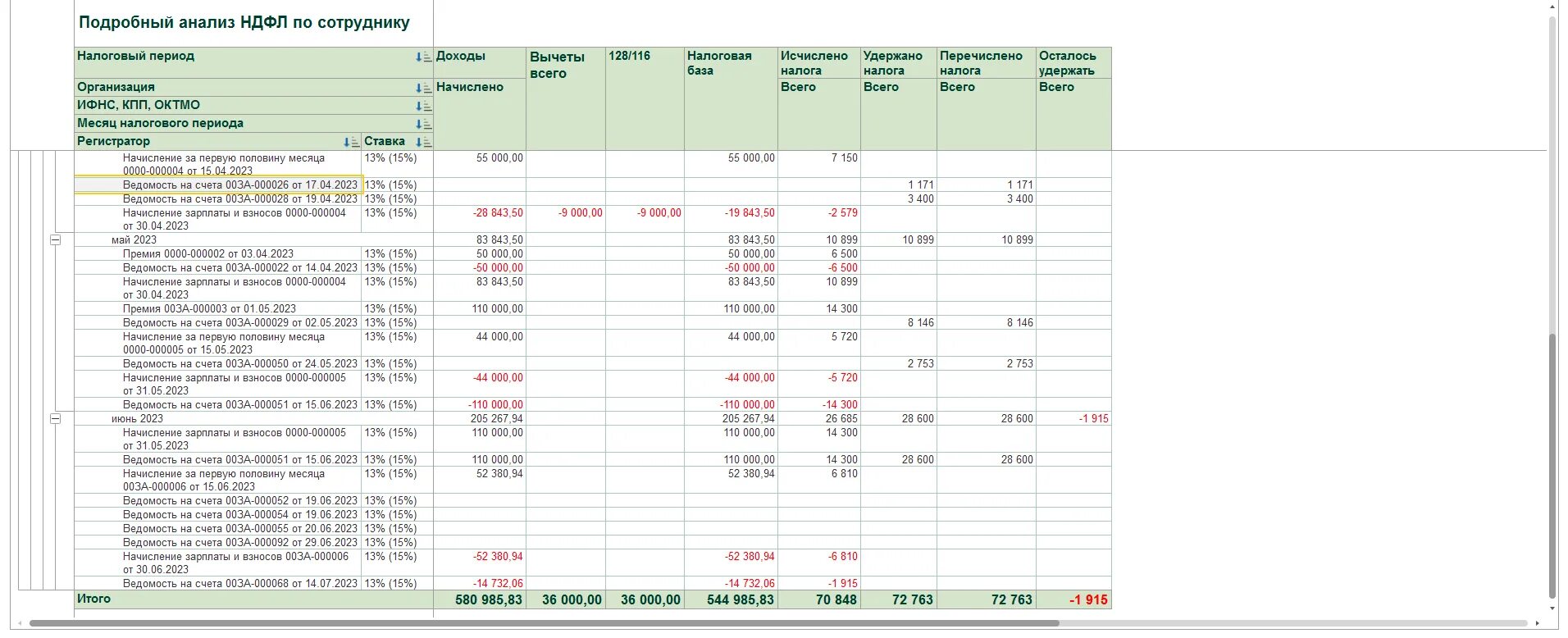
Task: Select the Перечислено налога column header
Action: (987, 63)
